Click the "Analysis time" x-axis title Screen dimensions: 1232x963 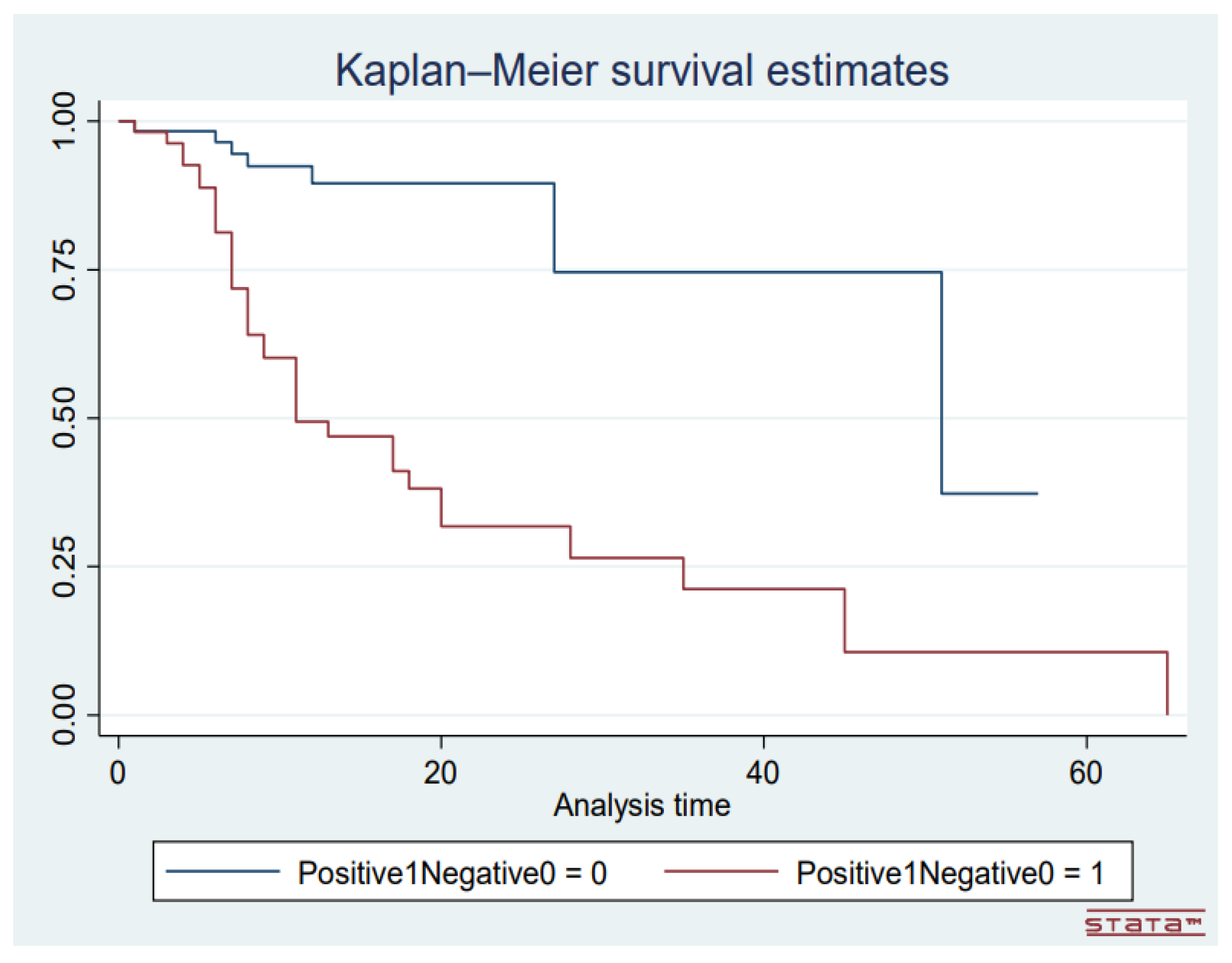(x=642, y=806)
